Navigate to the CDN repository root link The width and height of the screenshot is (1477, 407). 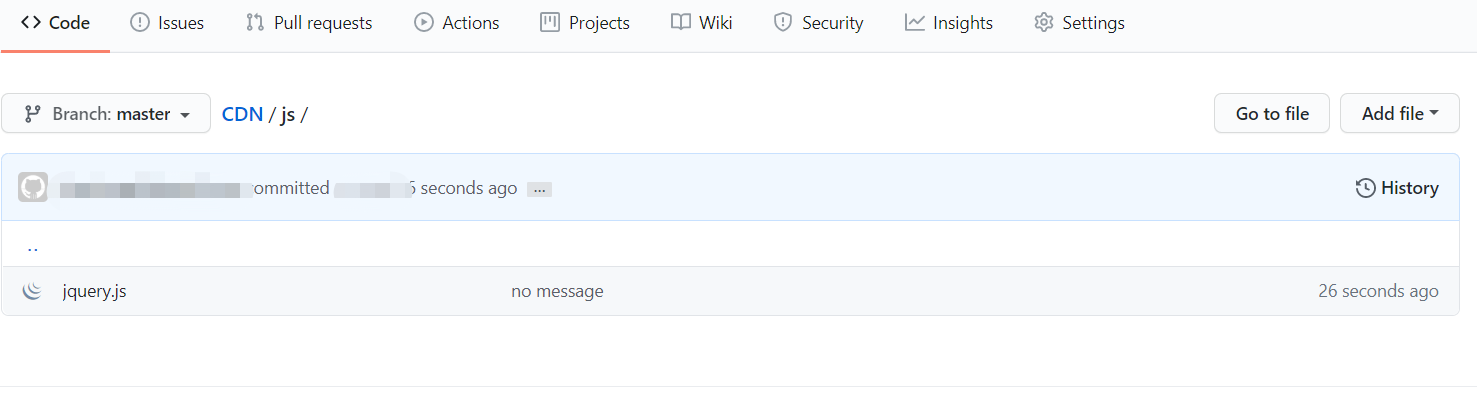click(242, 114)
